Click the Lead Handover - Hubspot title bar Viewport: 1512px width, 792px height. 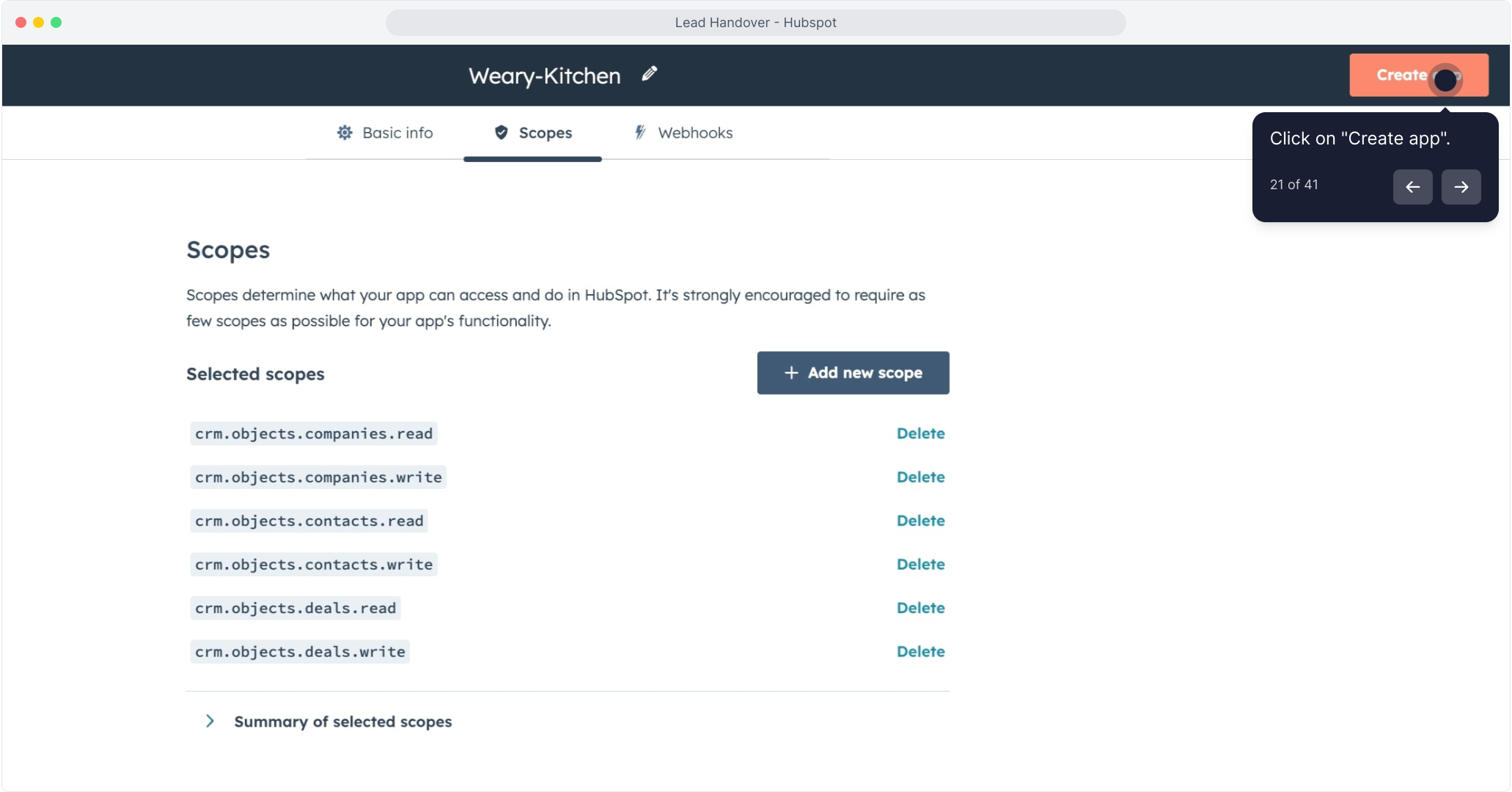[x=755, y=23]
